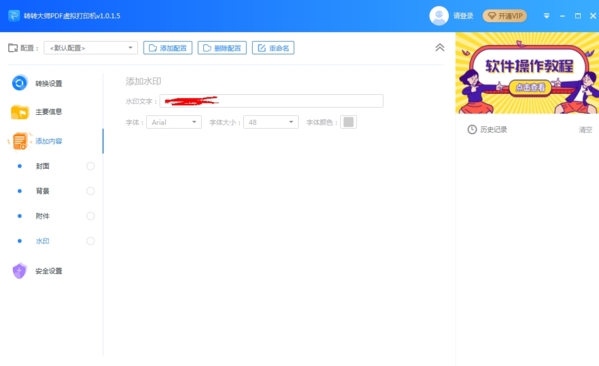Click the 添加水印 heading text
This screenshot has height=366, width=599.
point(144,81)
